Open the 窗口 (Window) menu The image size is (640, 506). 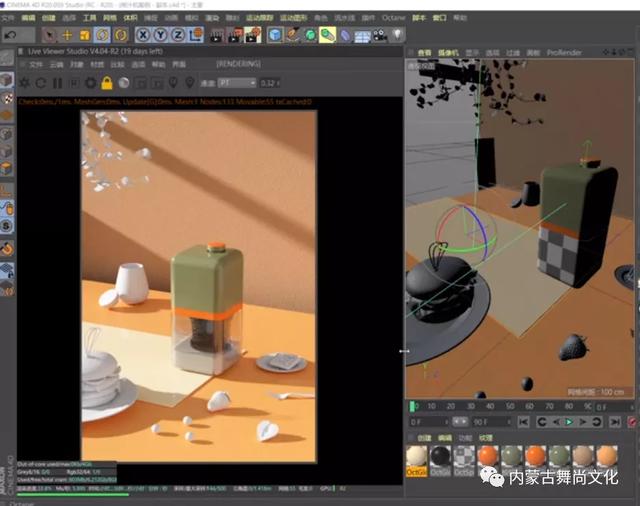[439, 18]
